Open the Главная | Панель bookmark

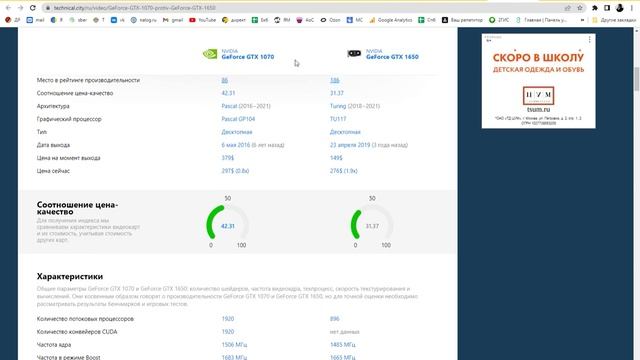pos(541,20)
